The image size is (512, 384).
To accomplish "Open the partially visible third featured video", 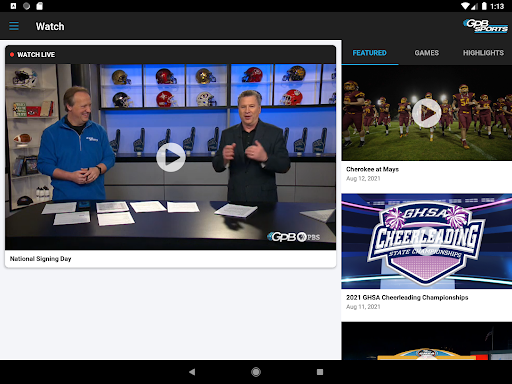I will pyautogui.click(x=427, y=341).
